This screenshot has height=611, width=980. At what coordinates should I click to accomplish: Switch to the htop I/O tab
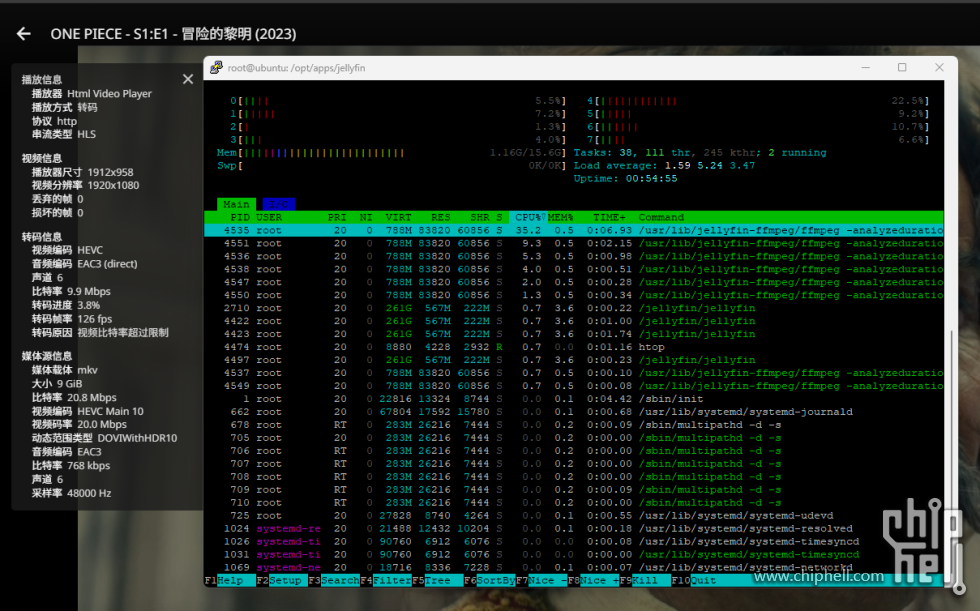279,204
